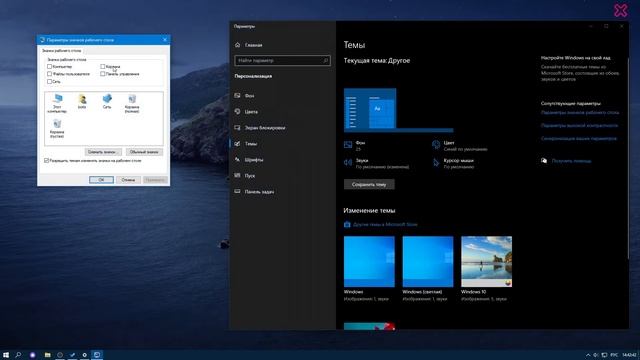Click the Microsoft Store bag icon
This screenshot has height=360, width=640.
[x=347, y=224]
